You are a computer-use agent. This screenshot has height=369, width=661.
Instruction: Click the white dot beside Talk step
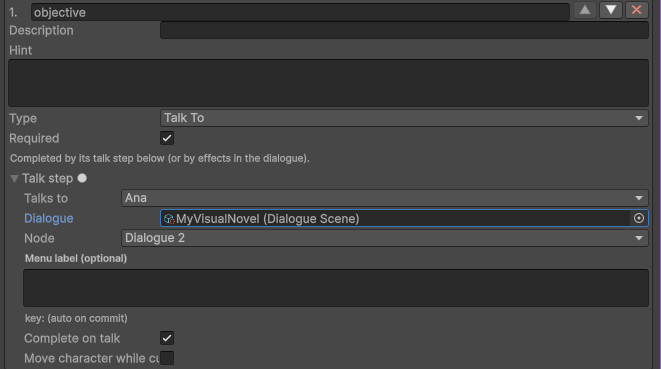tap(82, 178)
